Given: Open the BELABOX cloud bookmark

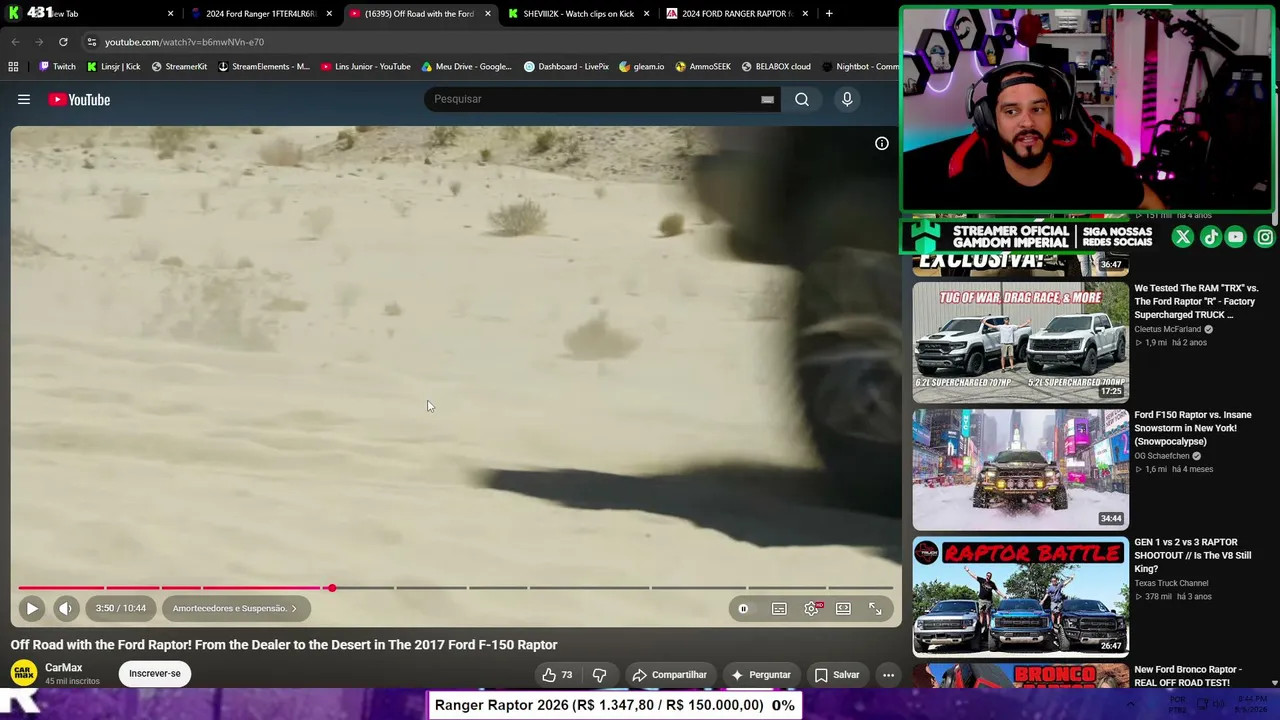Looking at the screenshot, I should click(776, 67).
